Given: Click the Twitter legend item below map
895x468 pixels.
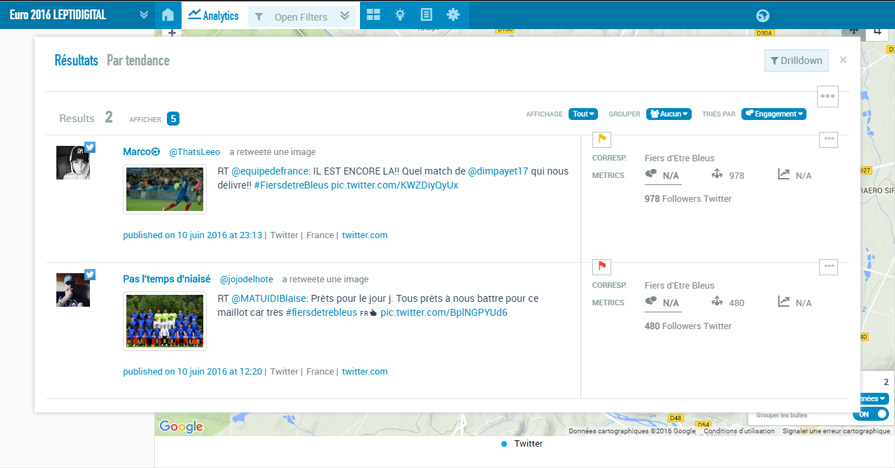Looking at the screenshot, I should tap(522, 443).
